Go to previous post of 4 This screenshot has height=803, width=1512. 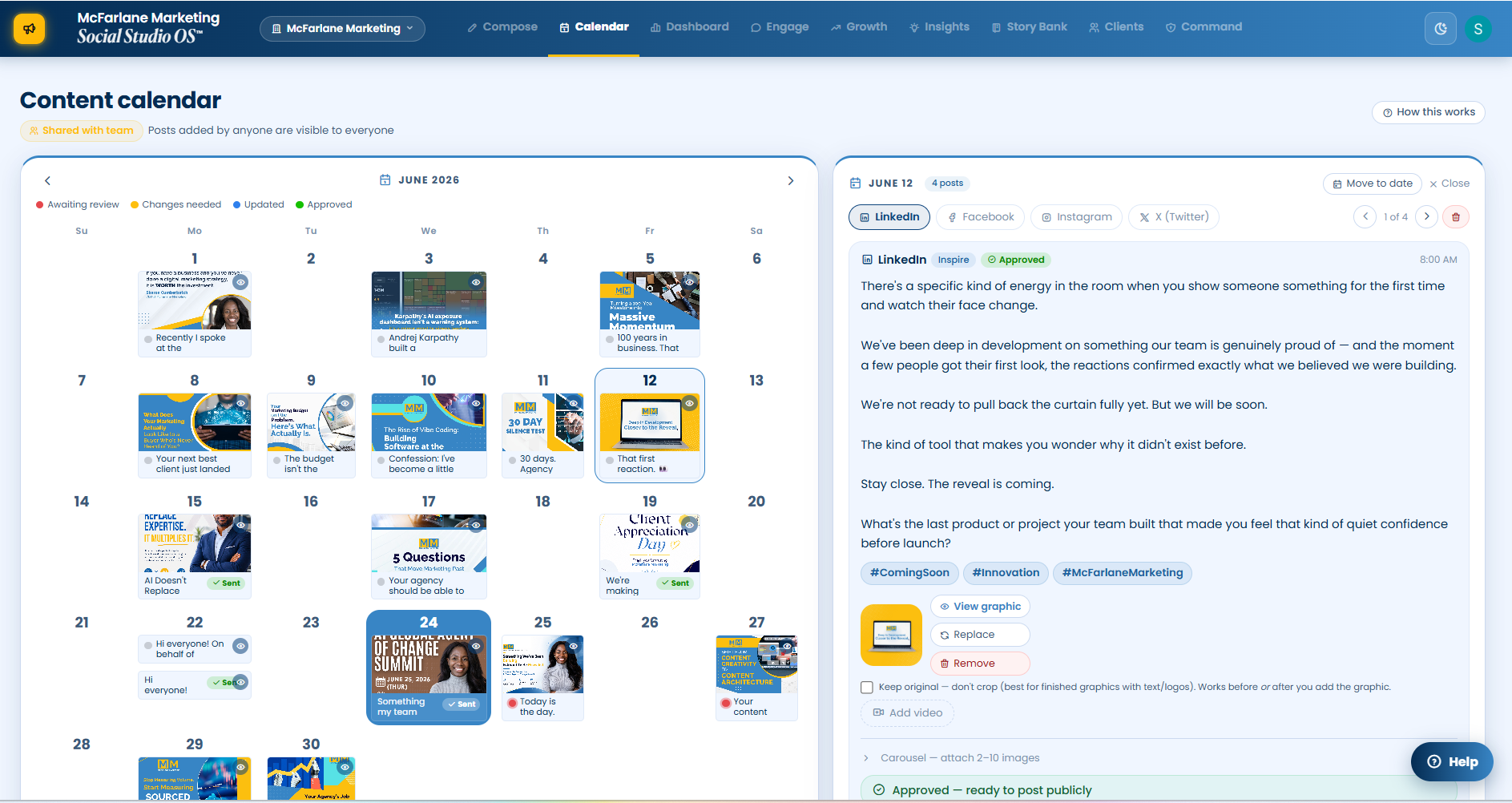click(1365, 216)
